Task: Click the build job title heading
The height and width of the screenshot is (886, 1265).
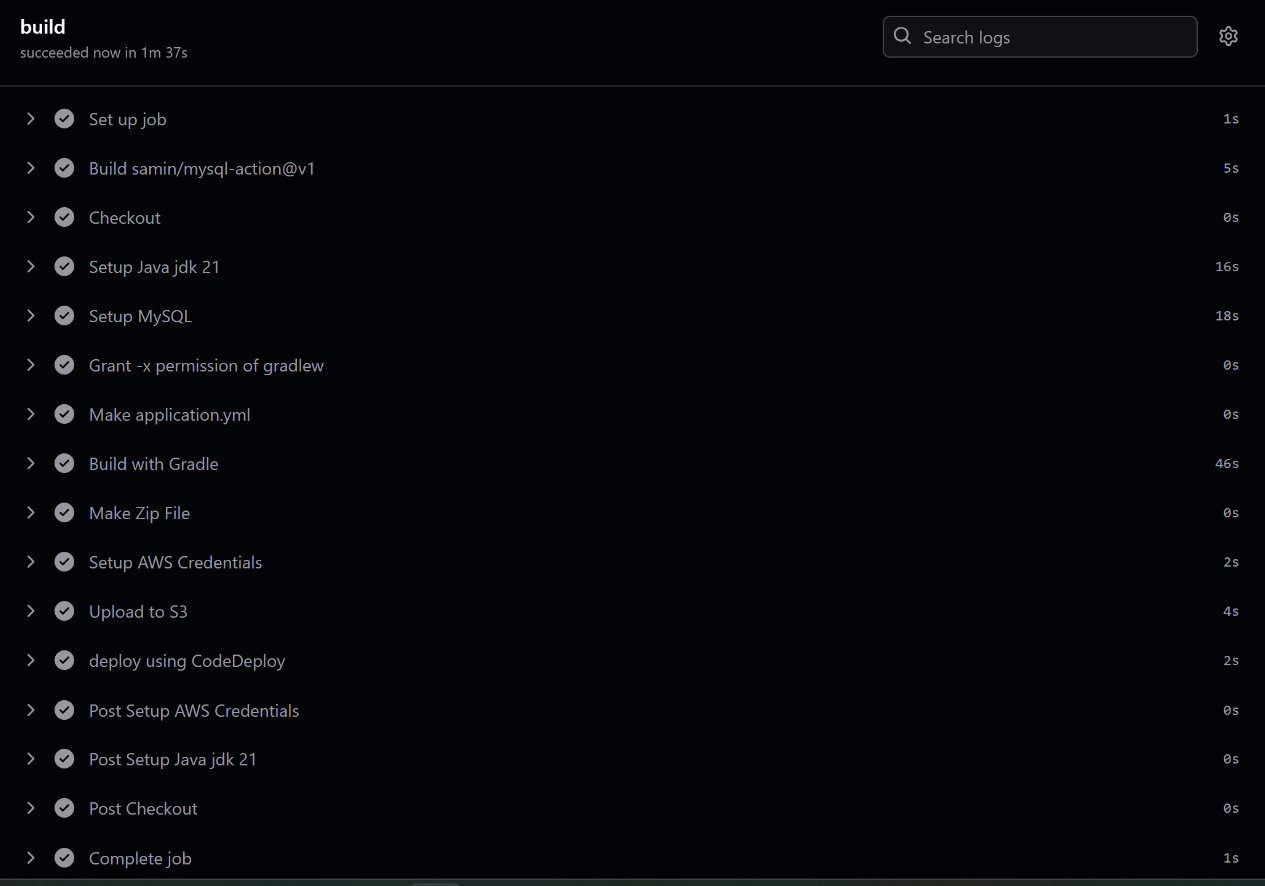Action: [x=43, y=27]
